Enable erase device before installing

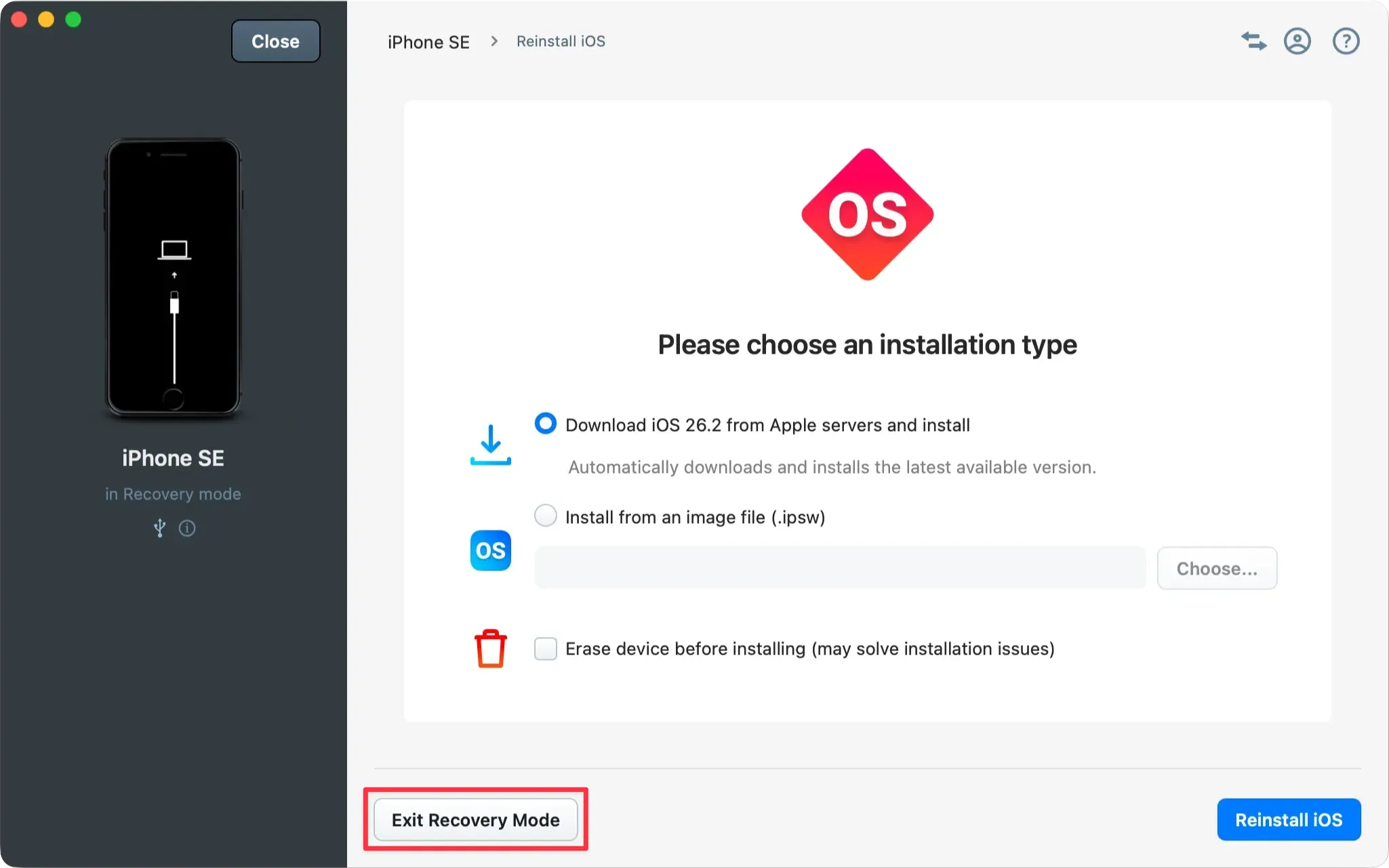[544, 648]
